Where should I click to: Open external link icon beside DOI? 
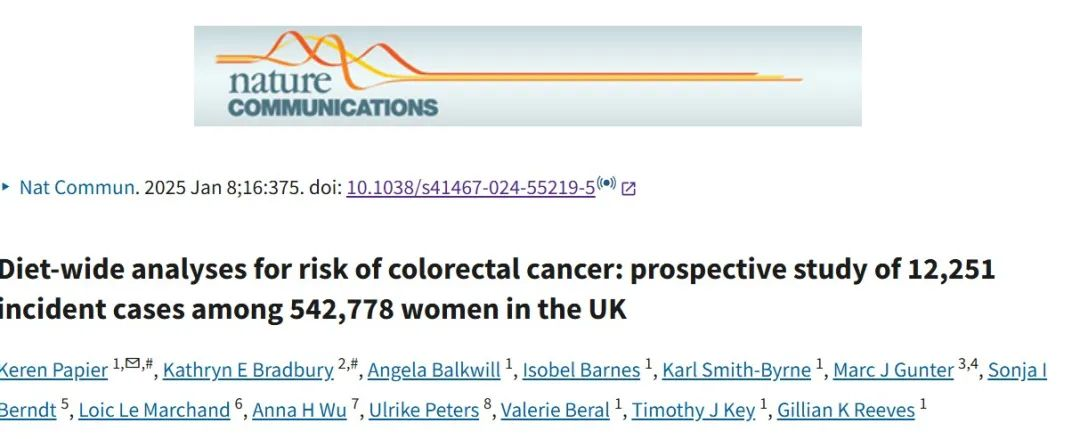click(x=628, y=188)
